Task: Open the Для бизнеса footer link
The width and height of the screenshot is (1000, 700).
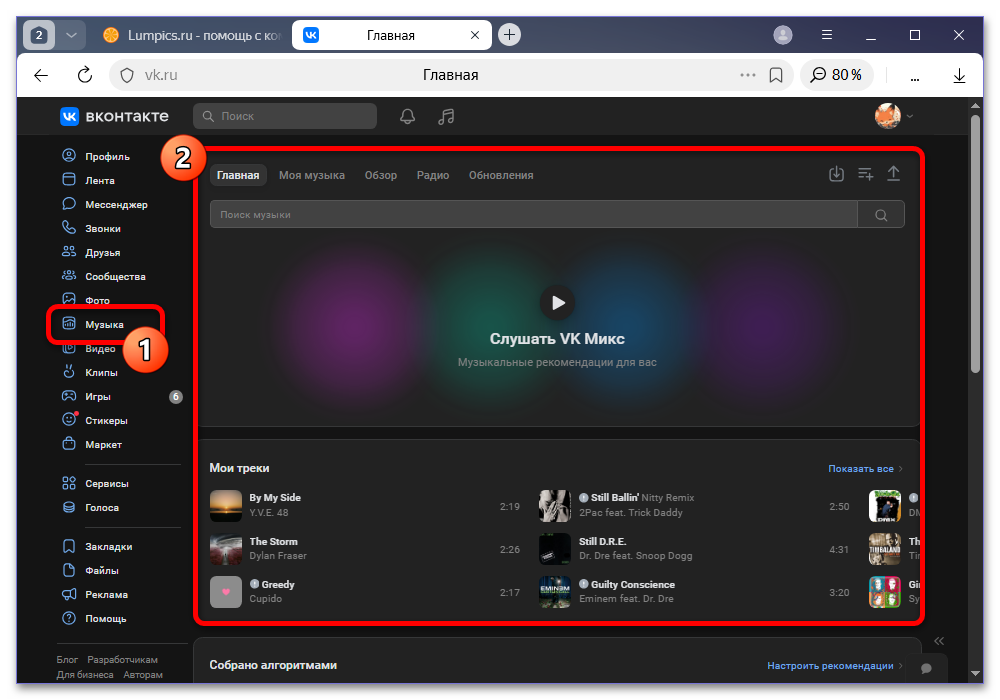Action: (85, 674)
